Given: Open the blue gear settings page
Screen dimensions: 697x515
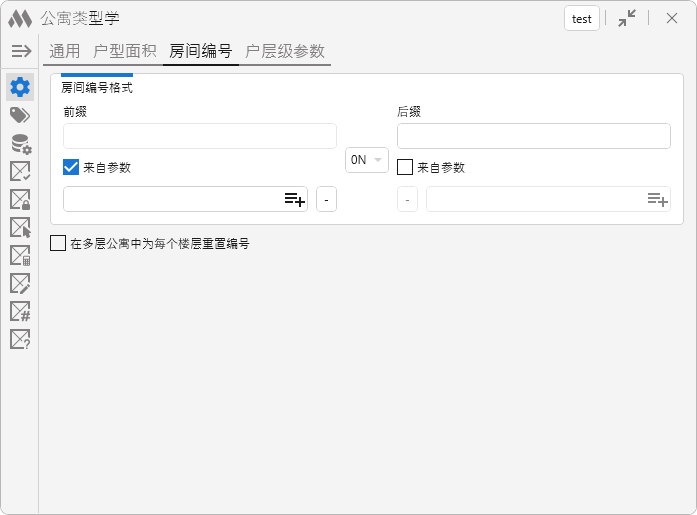Looking at the screenshot, I should [x=20, y=87].
